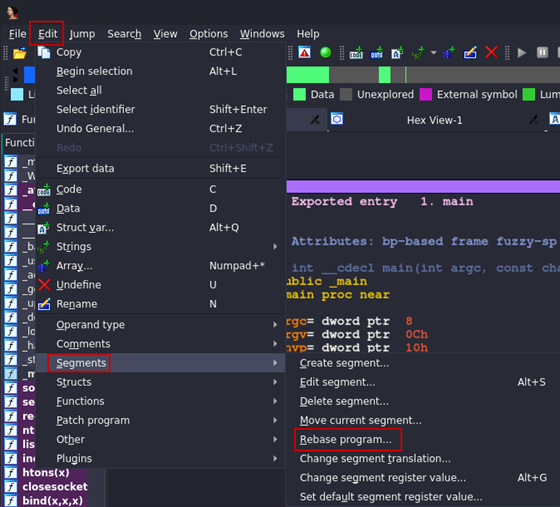The height and width of the screenshot is (507, 560).
Task: Expand the Functions submenu
Action: click(161, 401)
